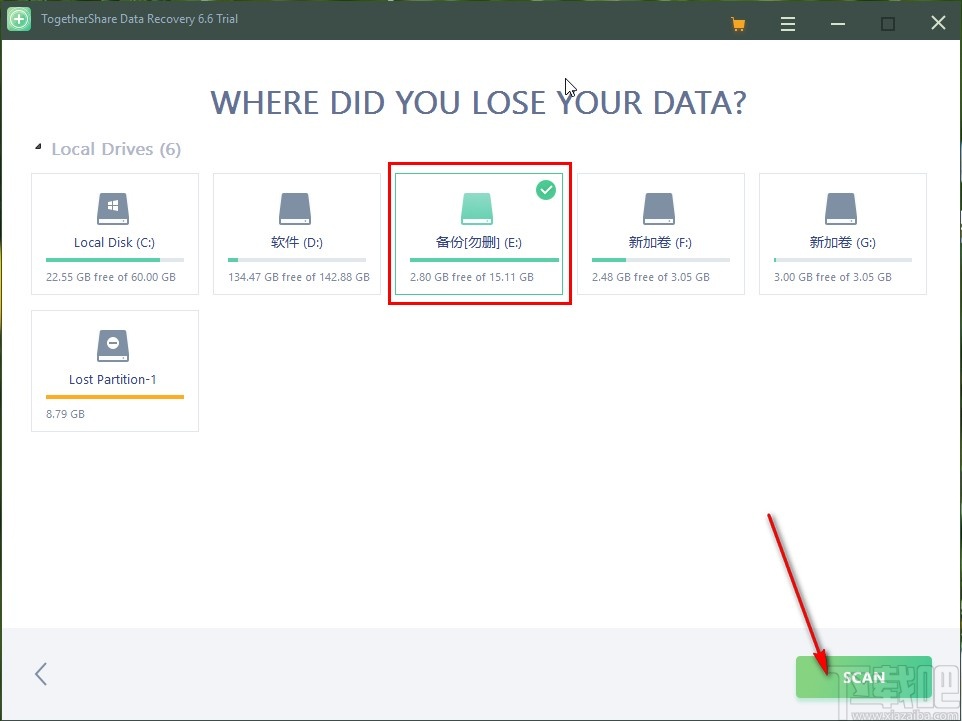
Task: Start scanning with the SCAN button
Action: 863,677
